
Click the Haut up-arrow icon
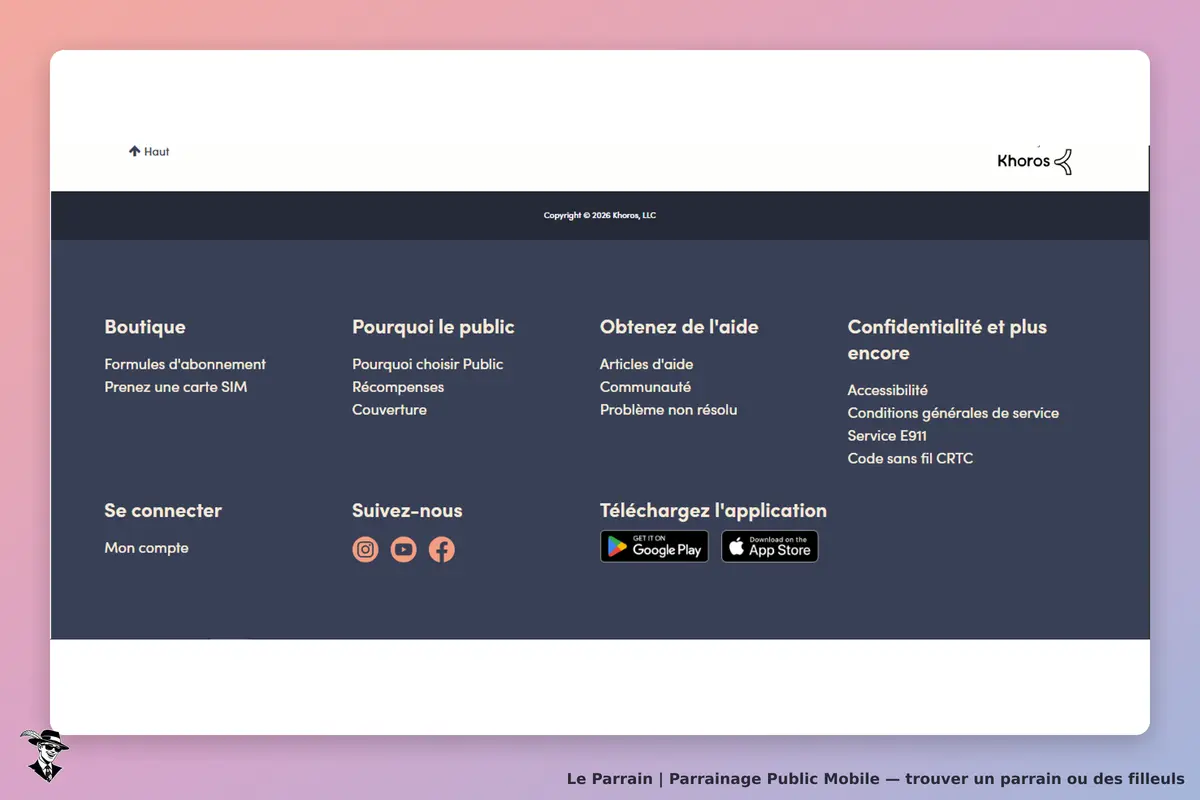point(134,151)
